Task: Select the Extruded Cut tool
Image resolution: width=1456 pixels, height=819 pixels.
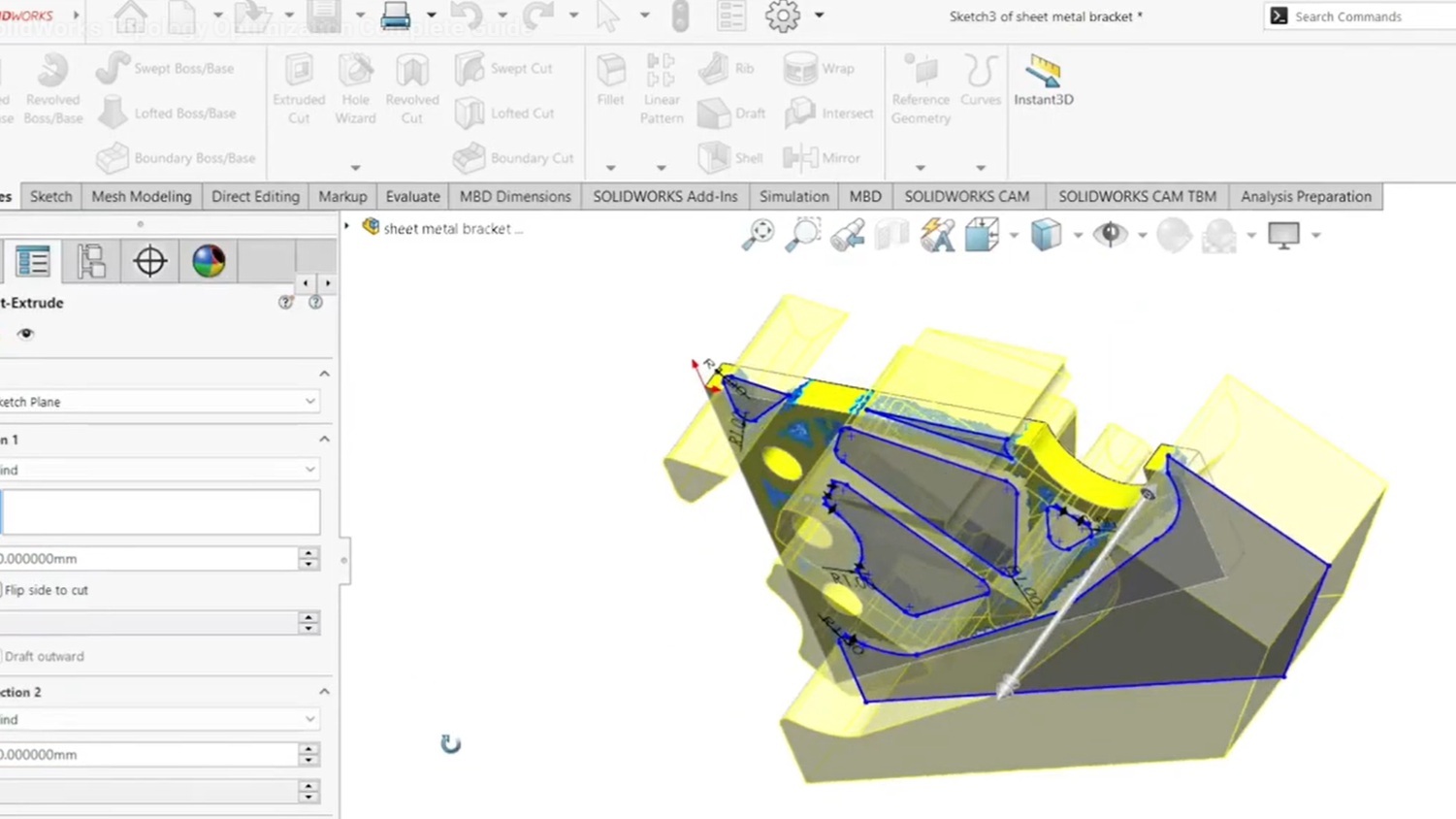Action: click(299, 89)
